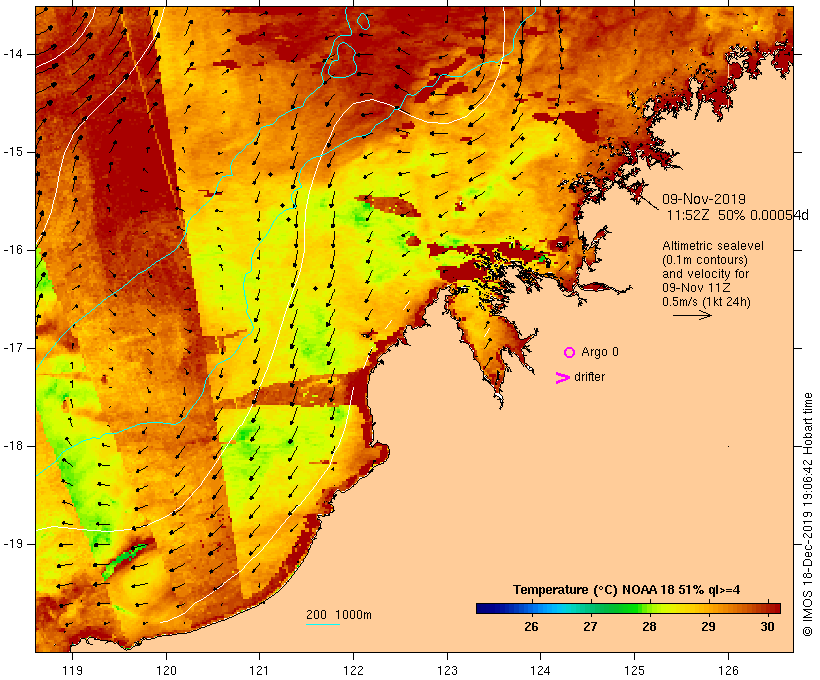Click the 'drifter' legend label

pyautogui.click(x=589, y=377)
